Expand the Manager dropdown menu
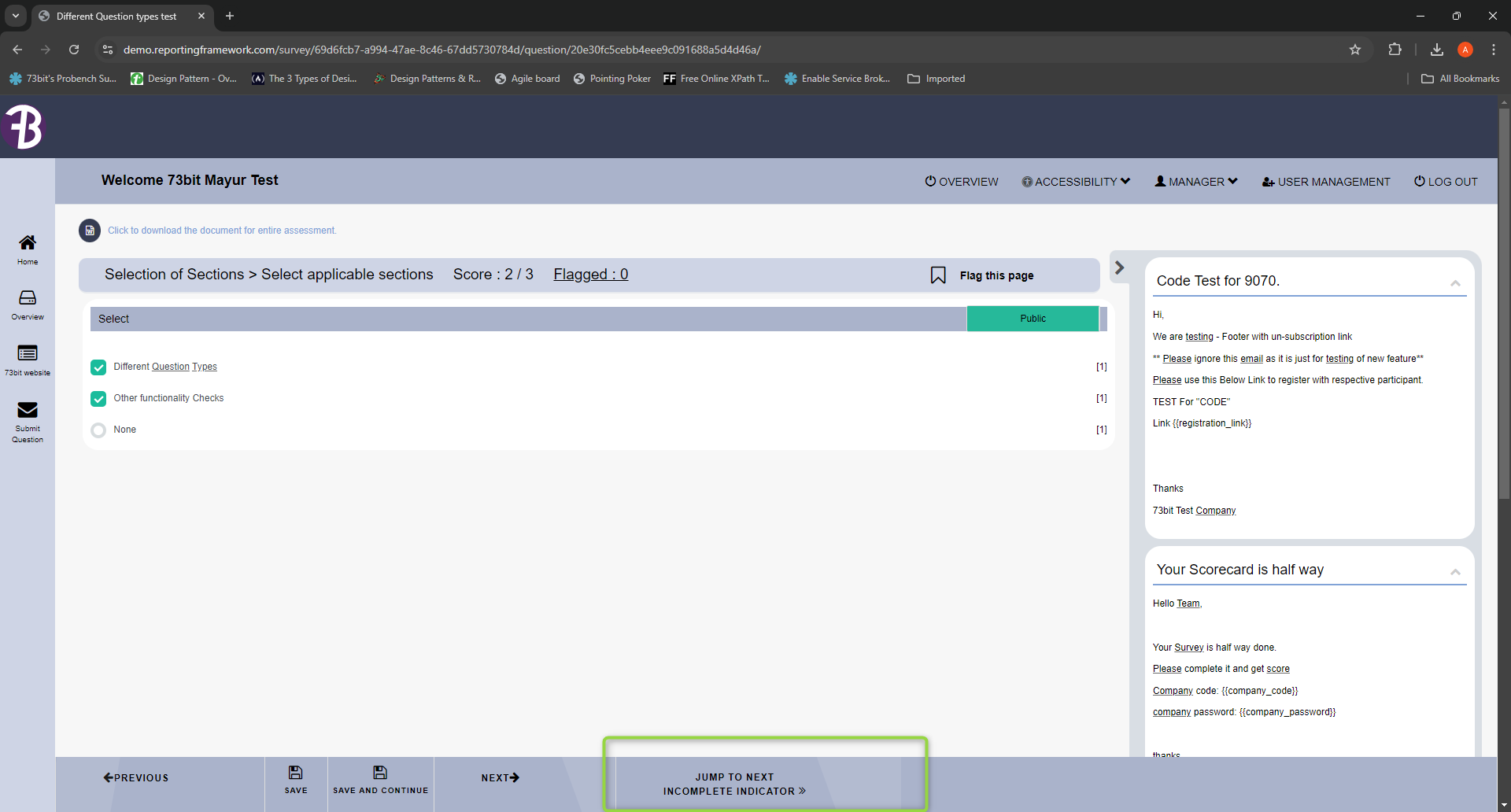The height and width of the screenshot is (812, 1511). (1196, 182)
